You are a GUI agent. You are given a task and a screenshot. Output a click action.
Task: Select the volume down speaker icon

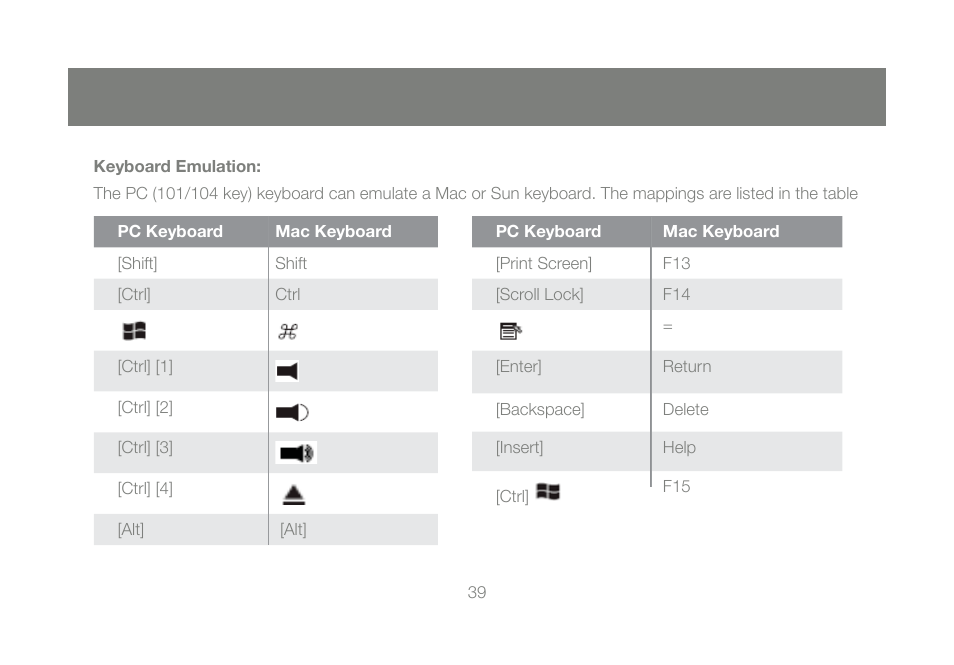(x=293, y=413)
